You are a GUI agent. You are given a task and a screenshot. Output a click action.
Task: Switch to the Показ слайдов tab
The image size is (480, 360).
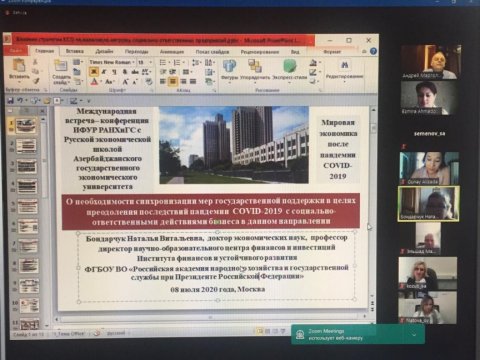(212, 52)
